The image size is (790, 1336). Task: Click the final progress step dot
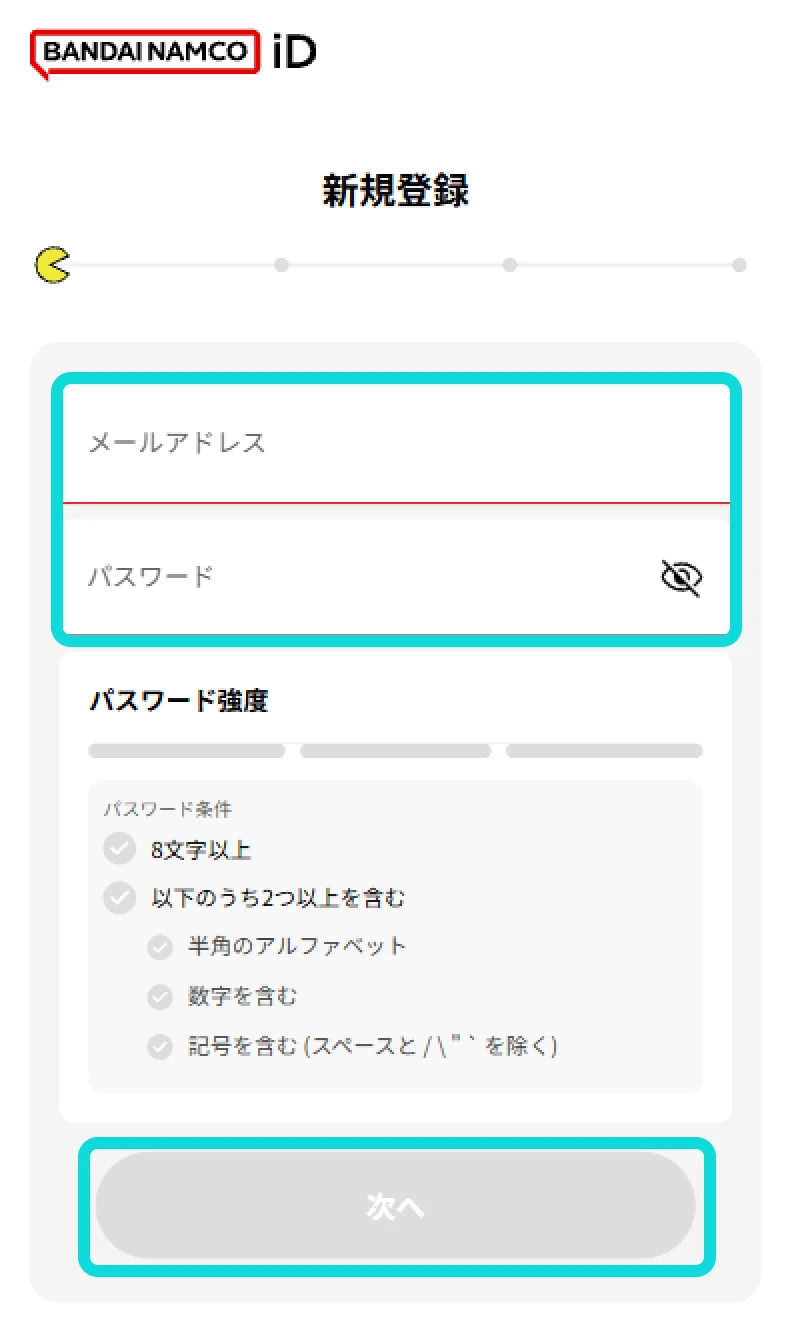point(738,265)
